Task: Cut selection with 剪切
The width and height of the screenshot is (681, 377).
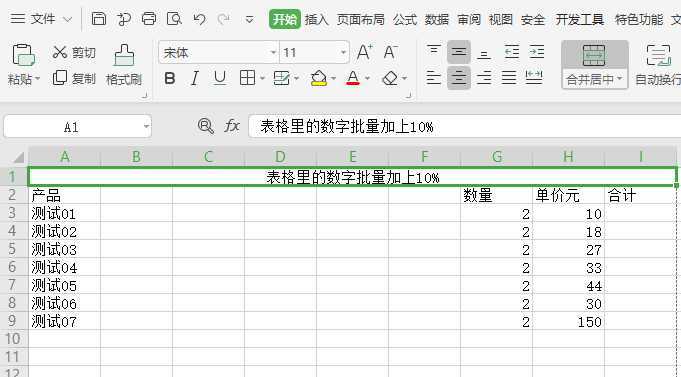Action: coord(73,53)
